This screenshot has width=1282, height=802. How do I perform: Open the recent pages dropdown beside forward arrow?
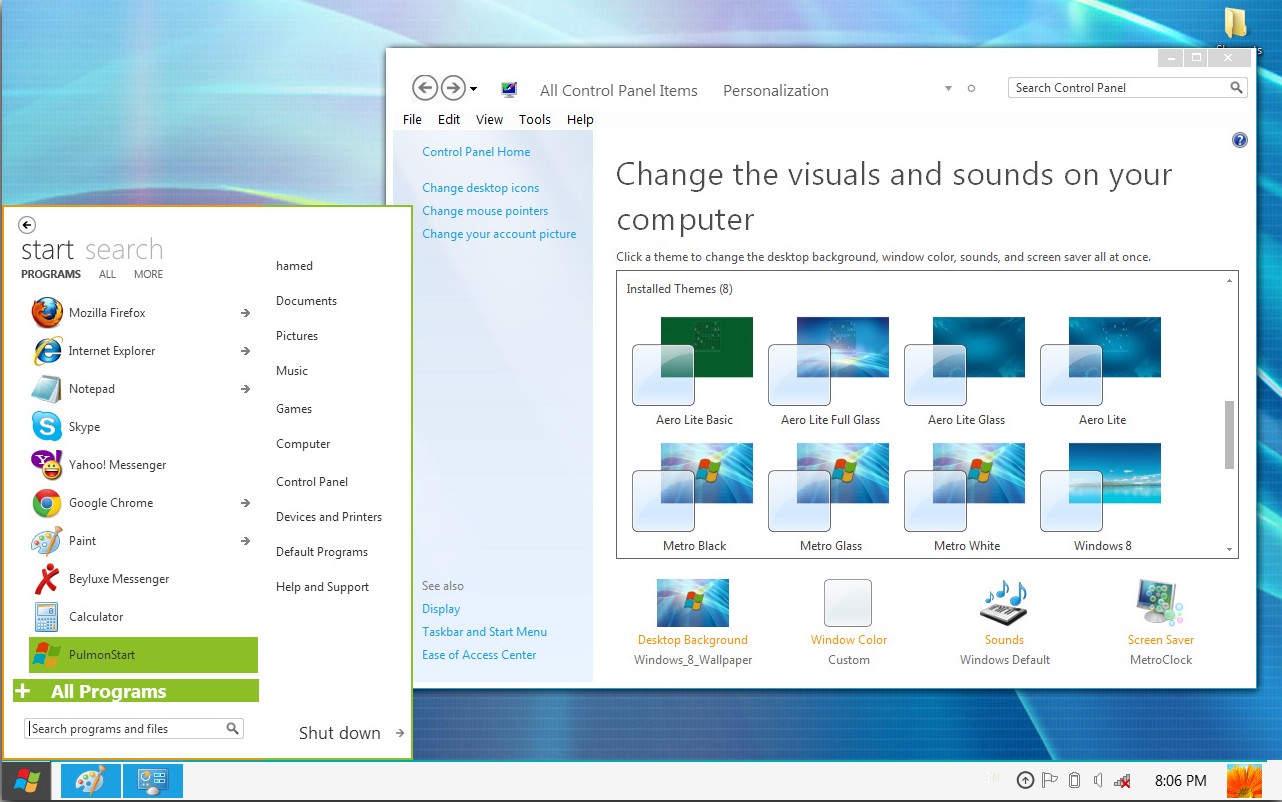pos(473,89)
